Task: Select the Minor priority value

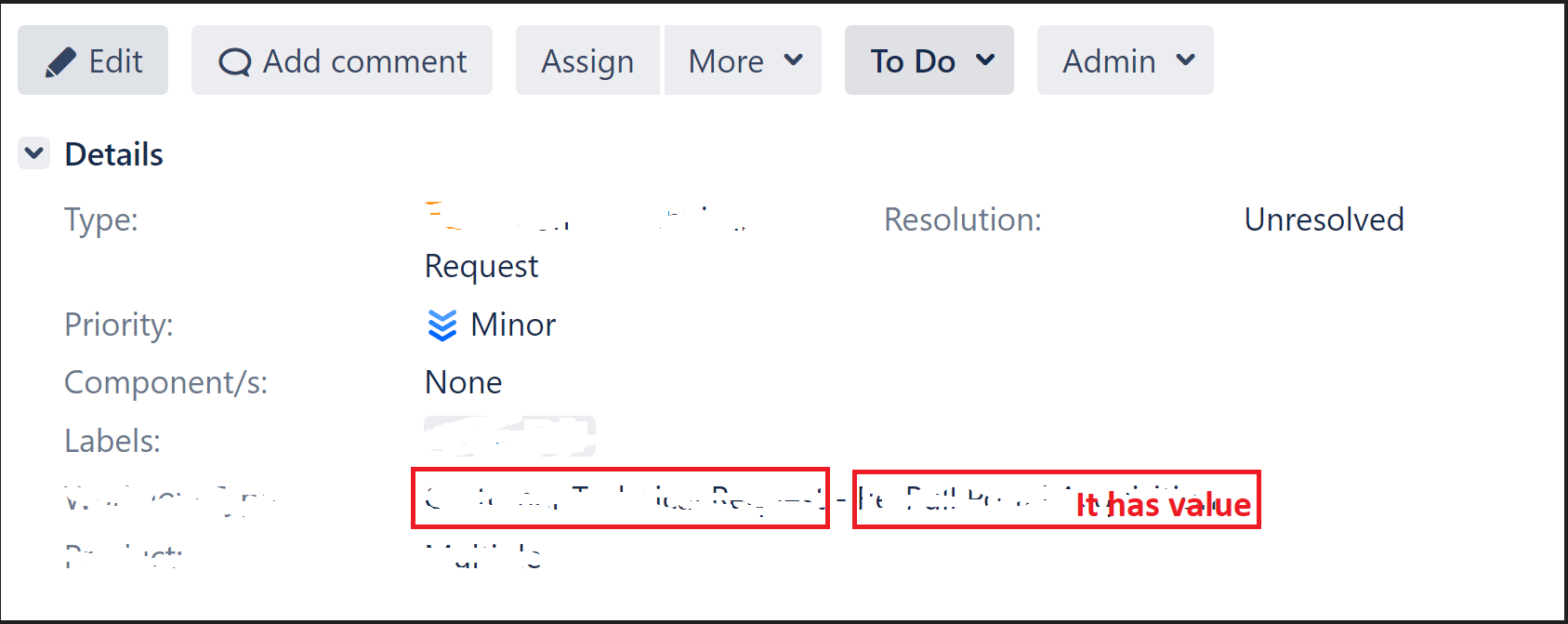Action: (513, 325)
